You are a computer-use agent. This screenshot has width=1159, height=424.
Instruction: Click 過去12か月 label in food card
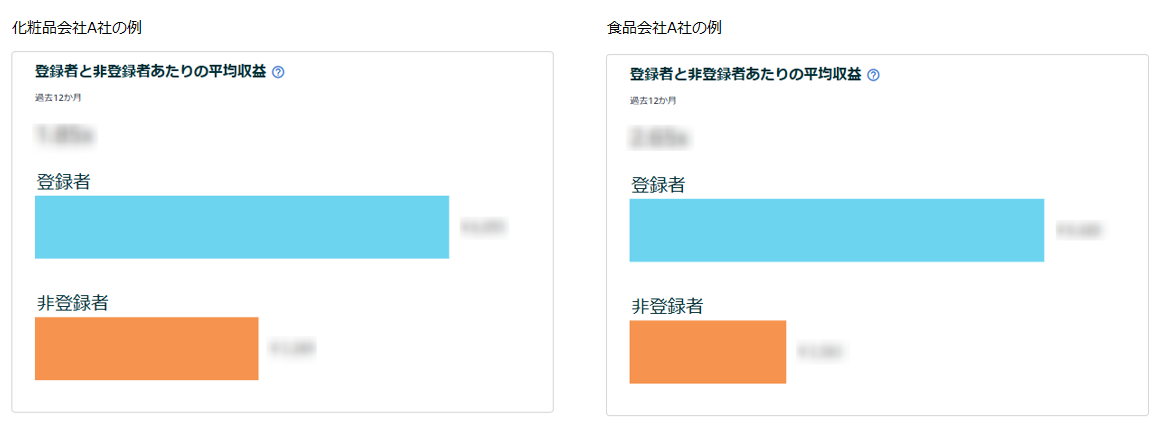click(653, 100)
